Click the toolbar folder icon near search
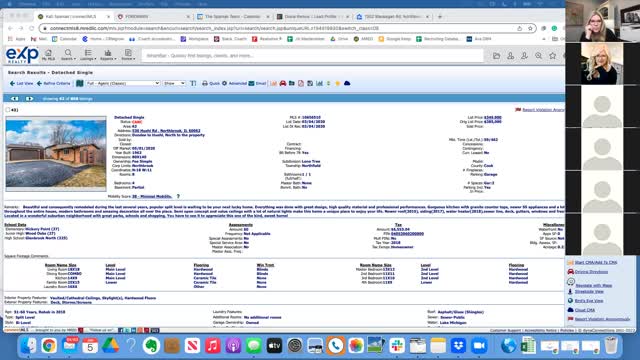Image resolution: width=640 pixels, height=360 pixels. pos(496,56)
